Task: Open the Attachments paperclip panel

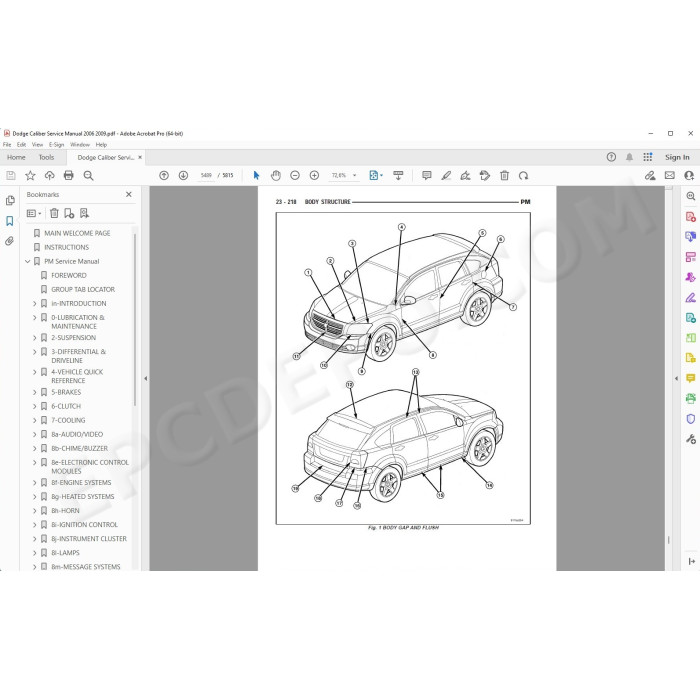Action: coord(10,241)
